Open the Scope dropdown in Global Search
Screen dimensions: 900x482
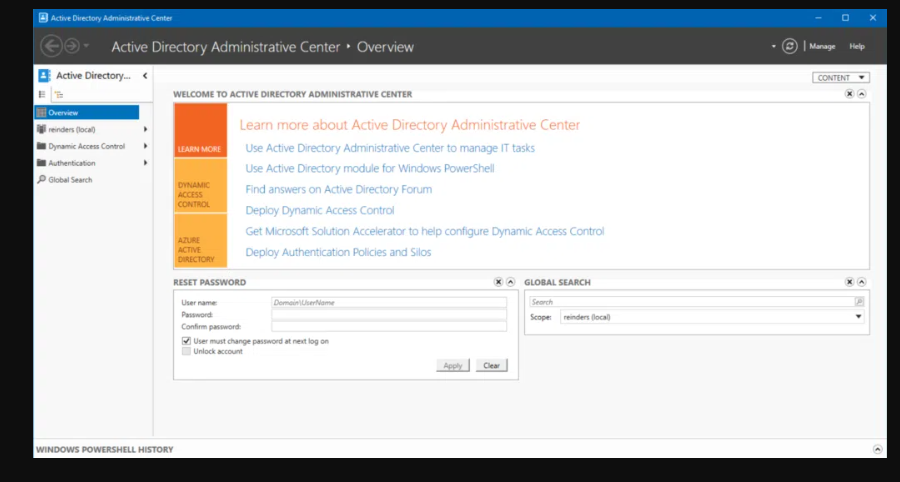858,317
